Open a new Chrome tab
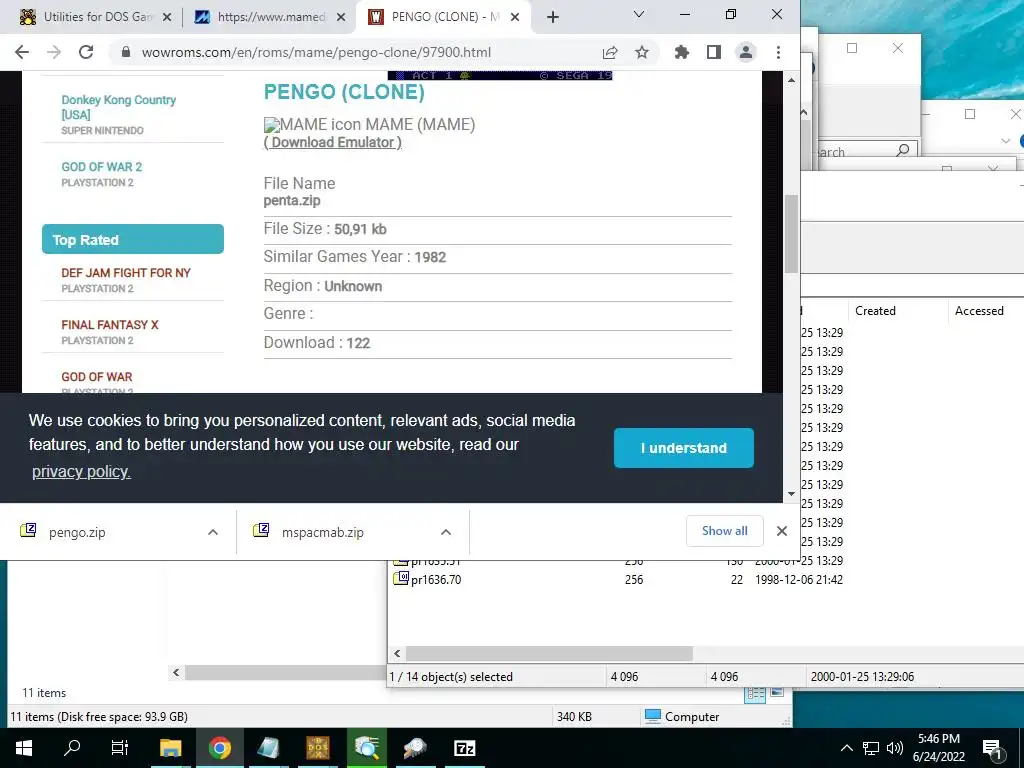1024x768 pixels. point(552,17)
